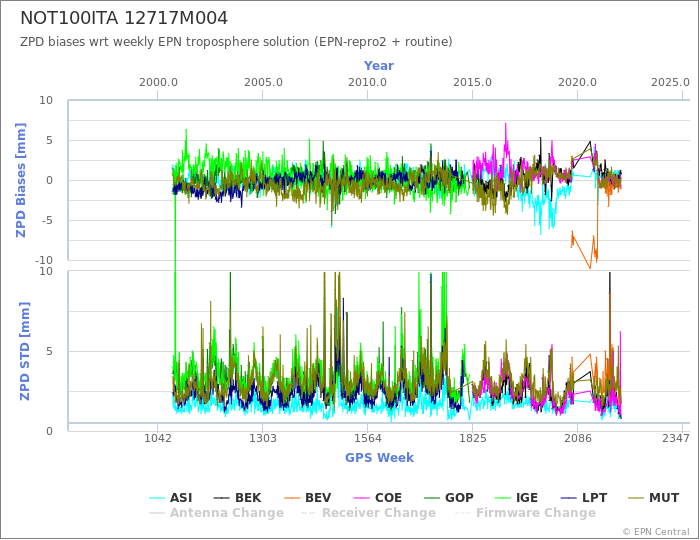700x540 pixels.
Task: Click the ZPD Biases [mm] axis label
Action: pos(21,180)
